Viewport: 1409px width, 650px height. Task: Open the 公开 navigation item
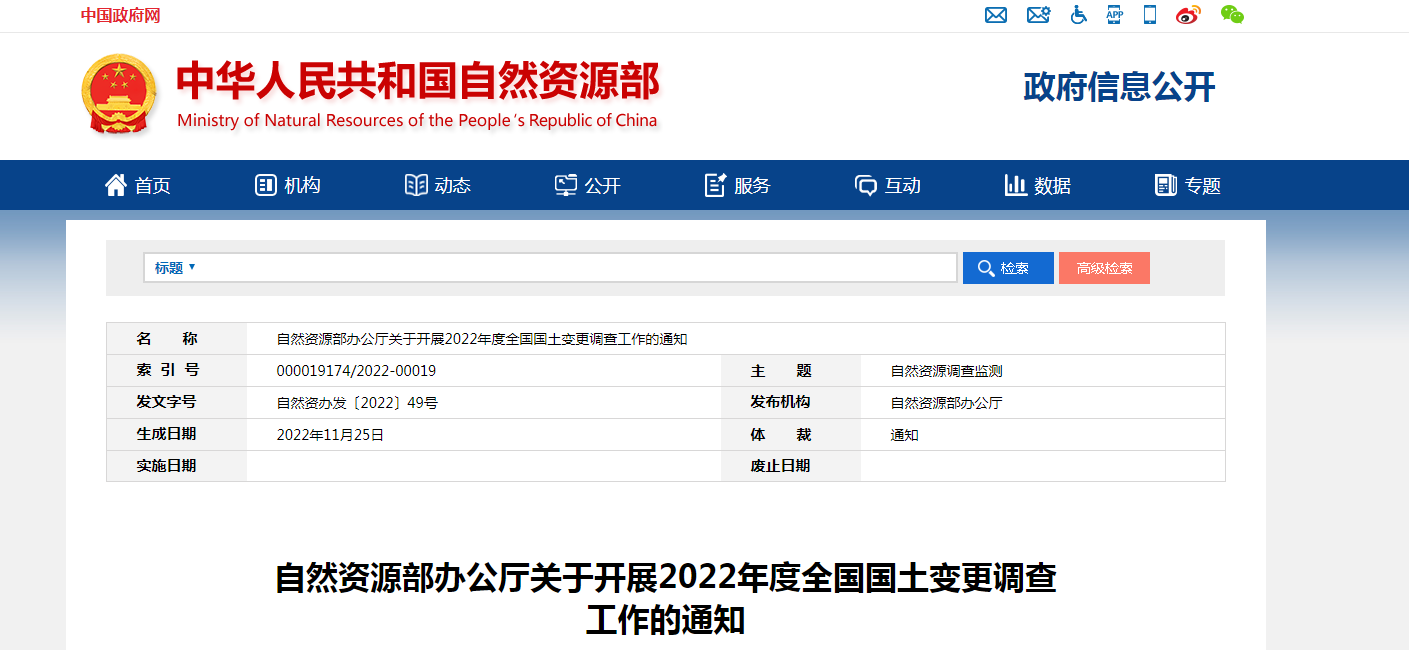588,185
